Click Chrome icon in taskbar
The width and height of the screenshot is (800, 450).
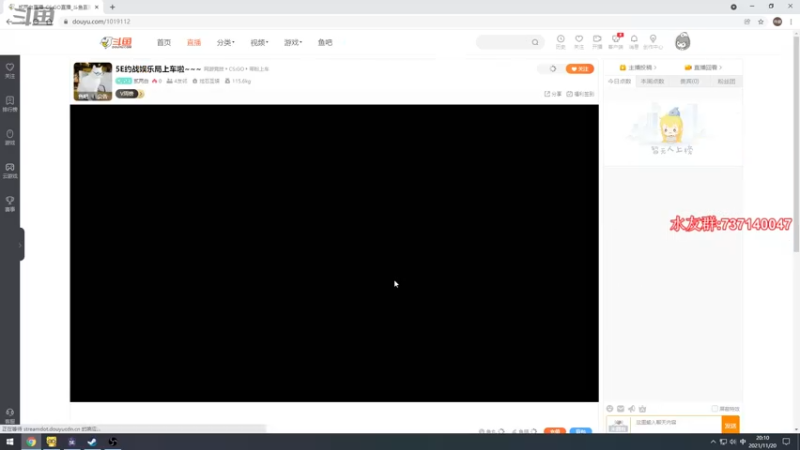[x=31, y=442]
